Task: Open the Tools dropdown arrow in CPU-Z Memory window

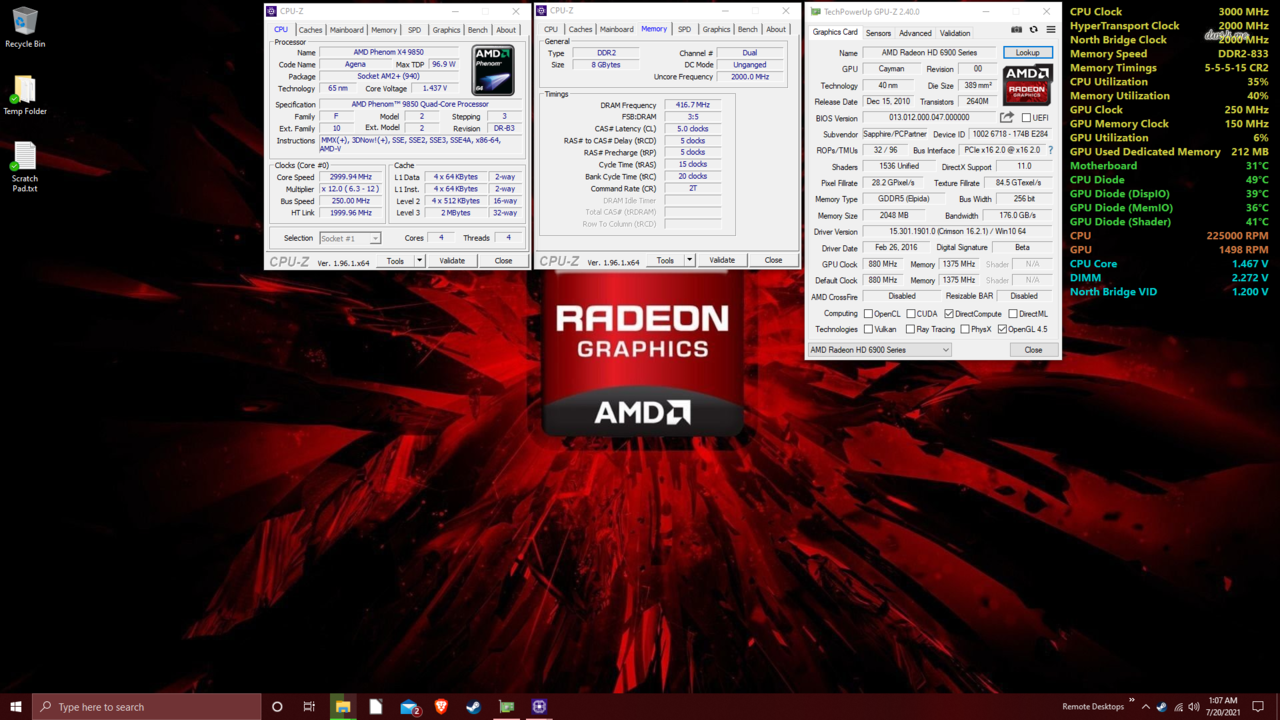Action: [x=689, y=260]
